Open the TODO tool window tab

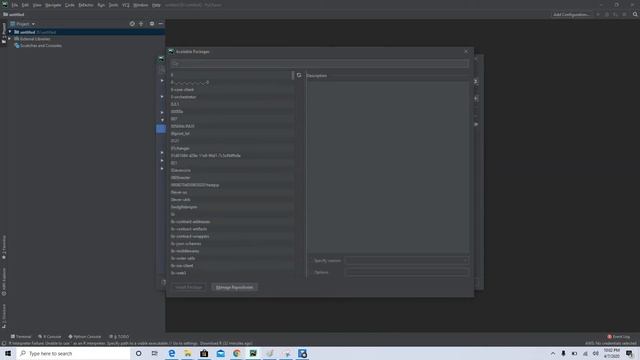pyautogui.click(x=119, y=337)
